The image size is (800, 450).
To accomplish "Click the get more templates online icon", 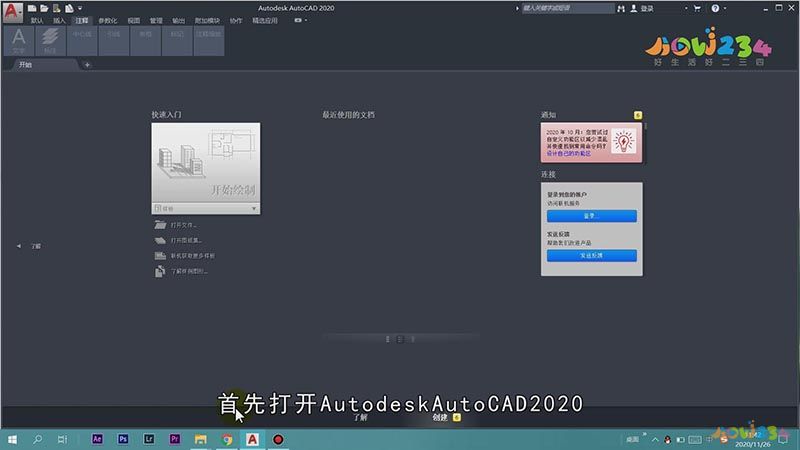I will 160,256.
